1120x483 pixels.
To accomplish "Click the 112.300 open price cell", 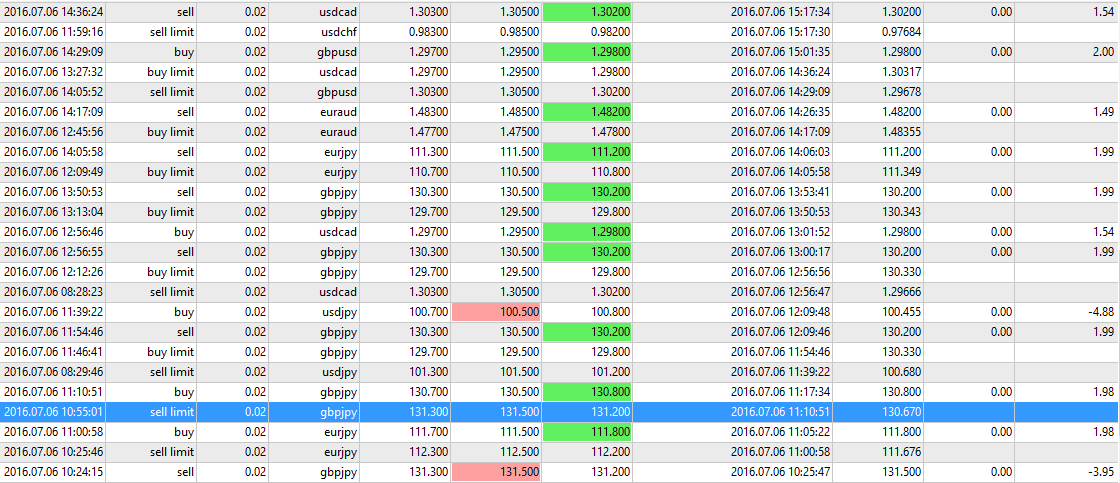I will pos(429,452).
